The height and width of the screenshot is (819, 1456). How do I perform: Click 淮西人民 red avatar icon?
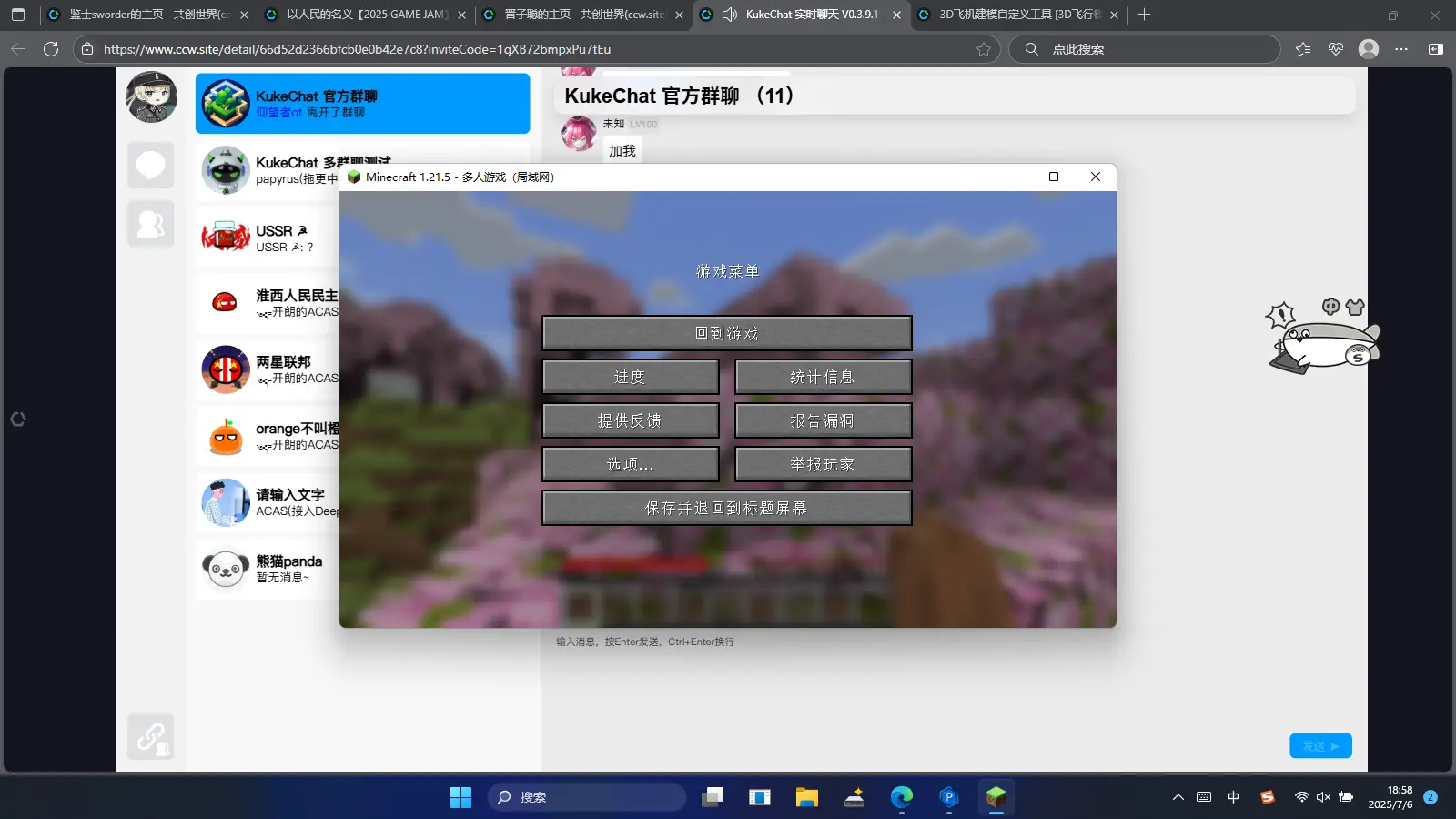click(x=225, y=302)
